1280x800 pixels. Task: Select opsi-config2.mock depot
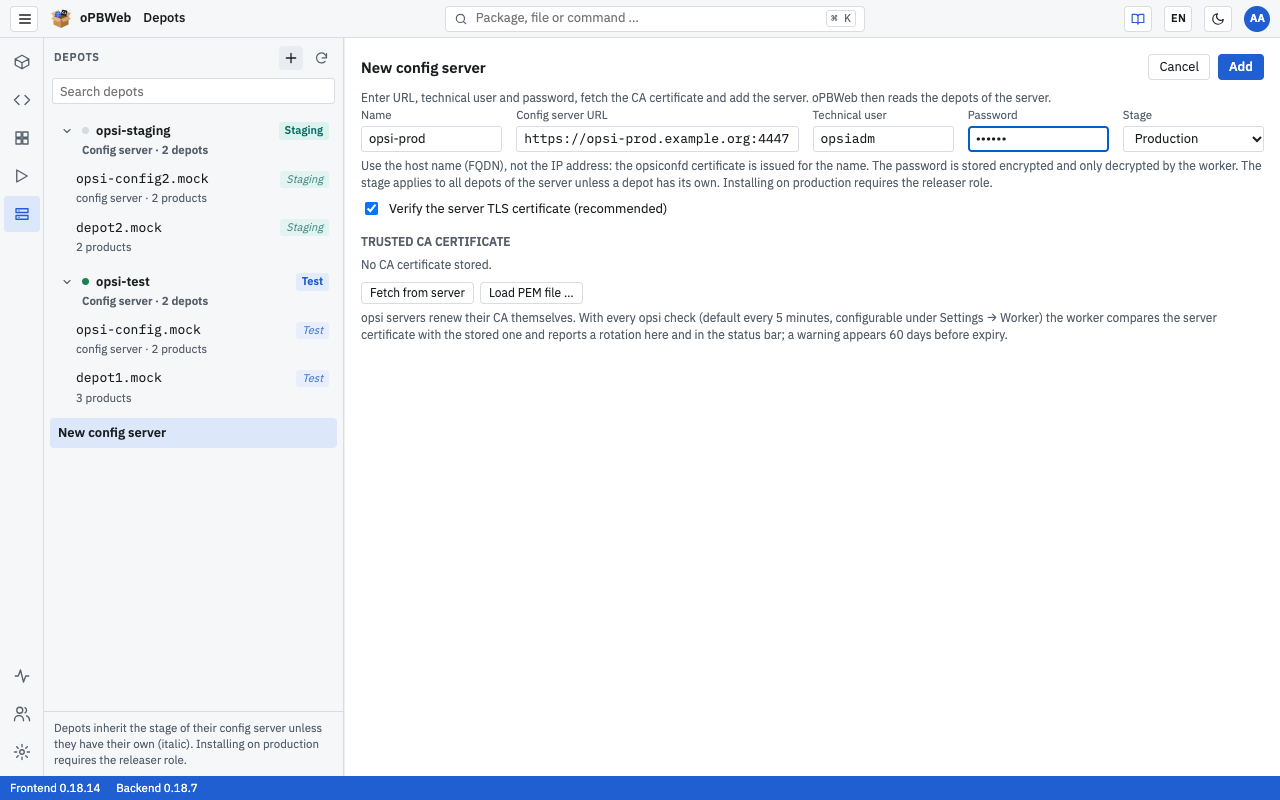(x=193, y=188)
